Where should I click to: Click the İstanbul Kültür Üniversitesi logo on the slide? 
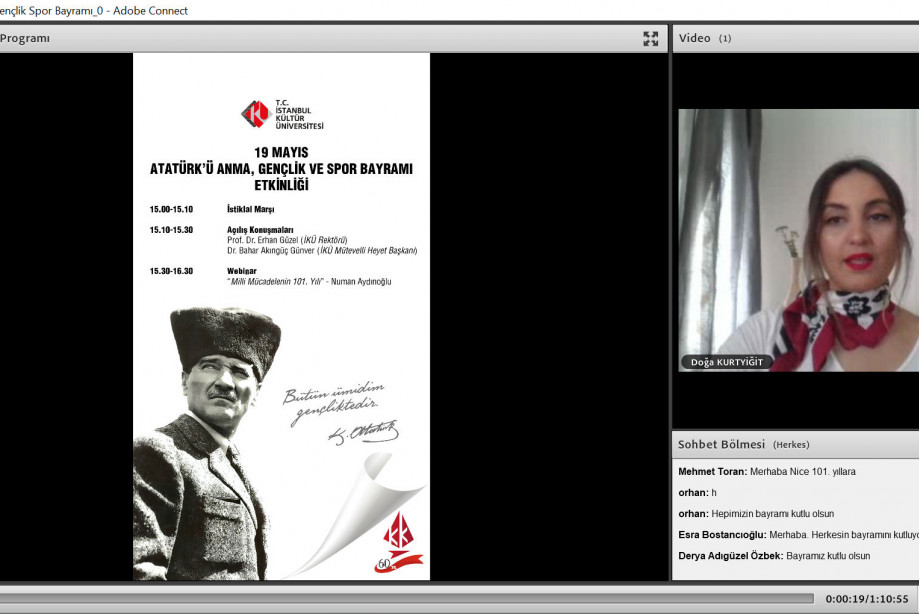(x=282, y=114)
